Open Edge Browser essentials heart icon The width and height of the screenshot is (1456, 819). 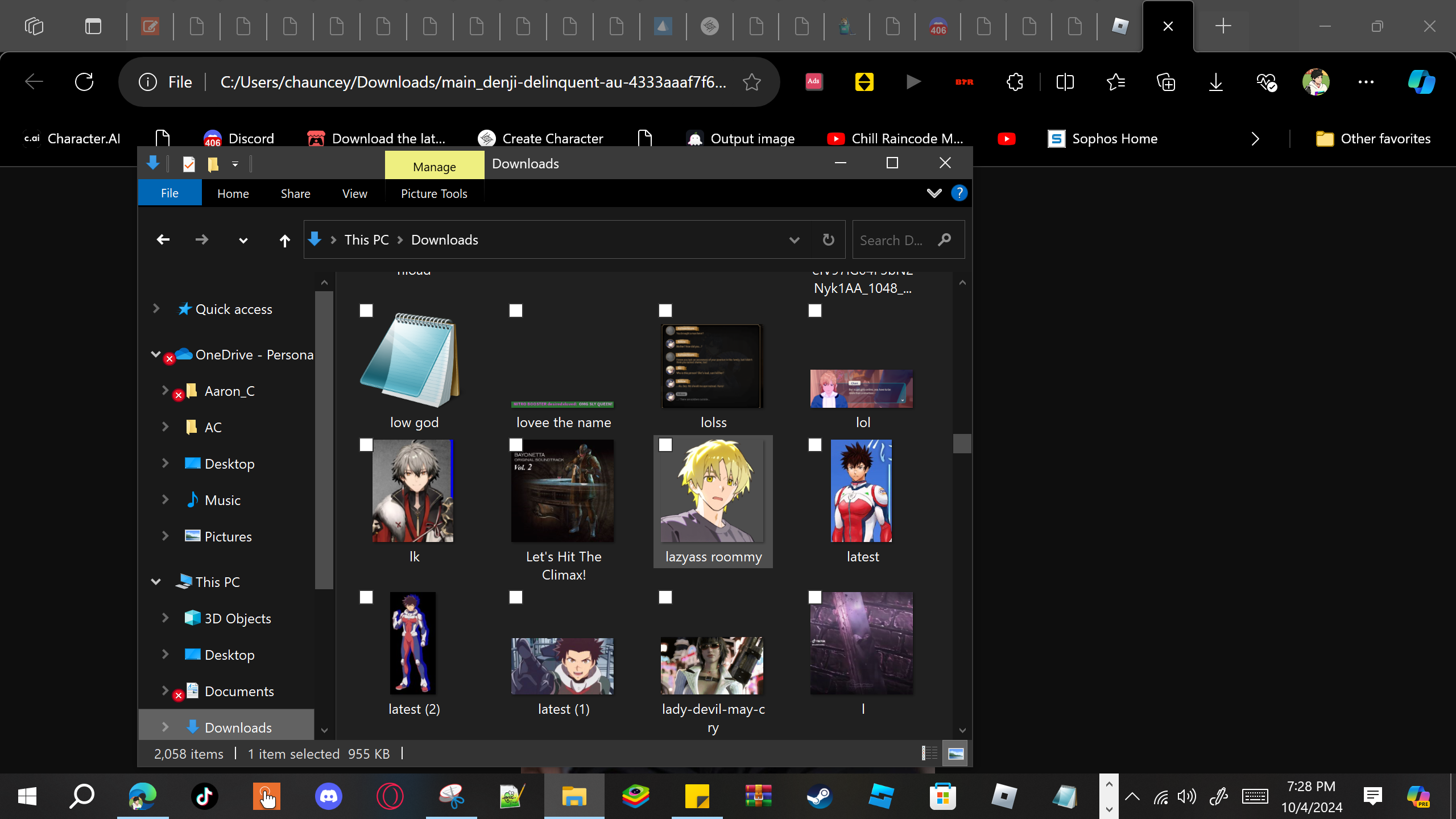pyautogui.click(x=1266, y=82)
